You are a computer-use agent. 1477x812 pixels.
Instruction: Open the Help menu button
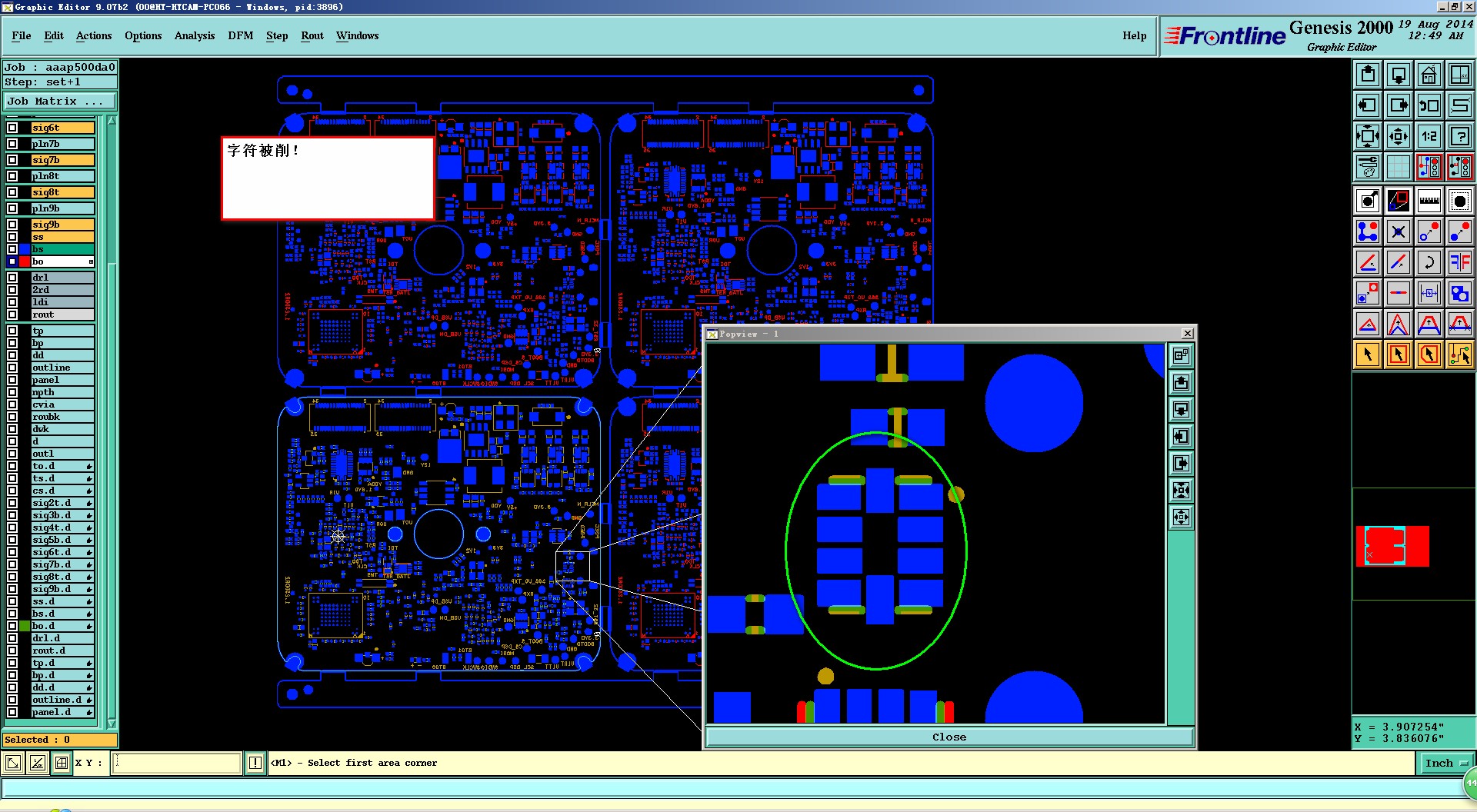[x=1134, y=35]
